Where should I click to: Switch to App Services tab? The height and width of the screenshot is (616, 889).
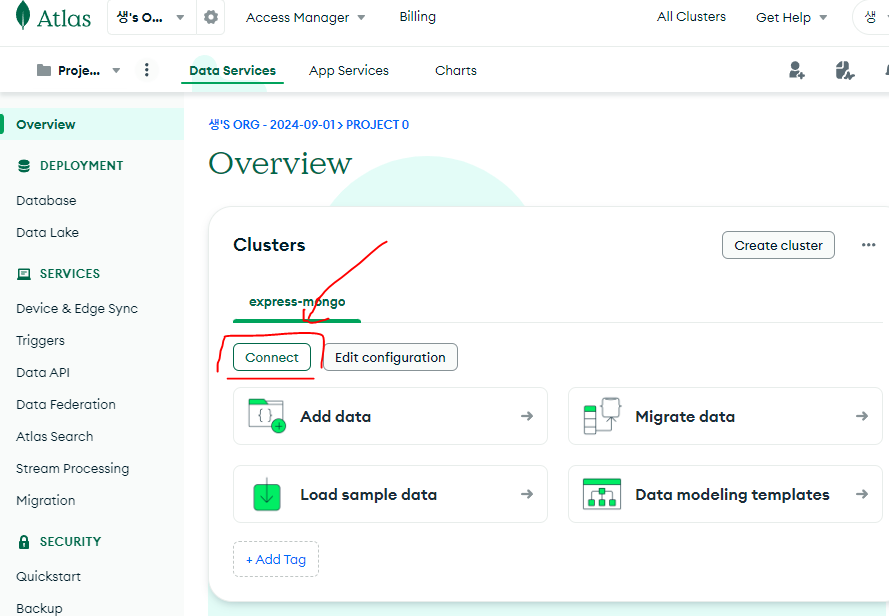(349, 70)
